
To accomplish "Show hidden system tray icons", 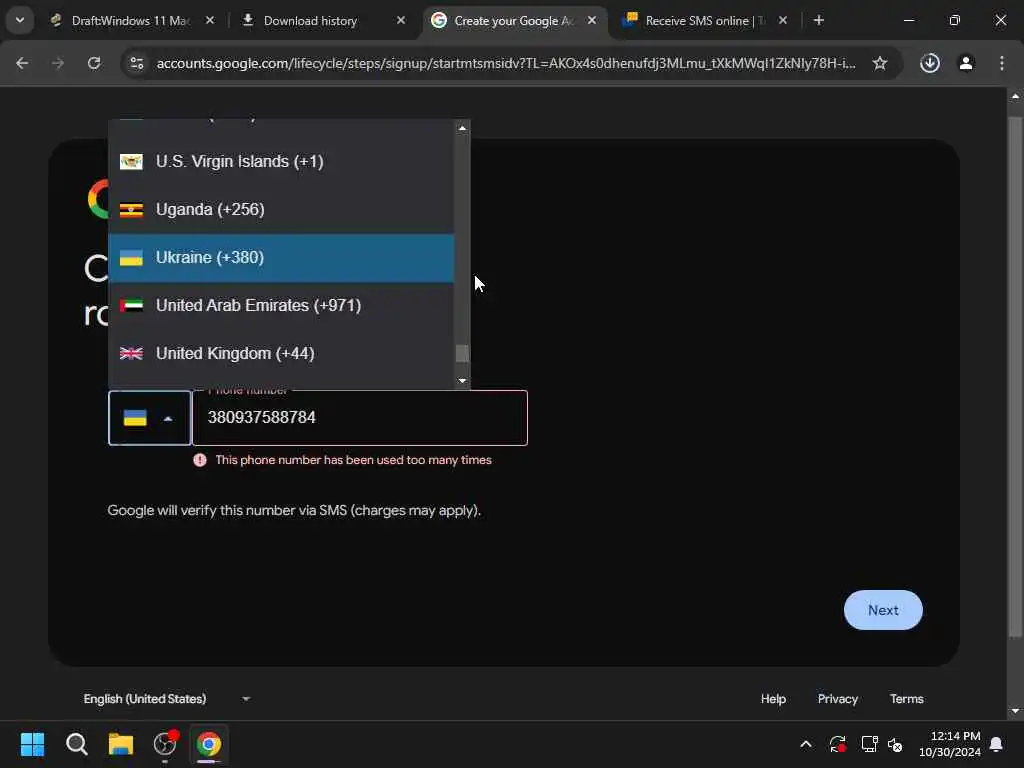I will 806,744.
